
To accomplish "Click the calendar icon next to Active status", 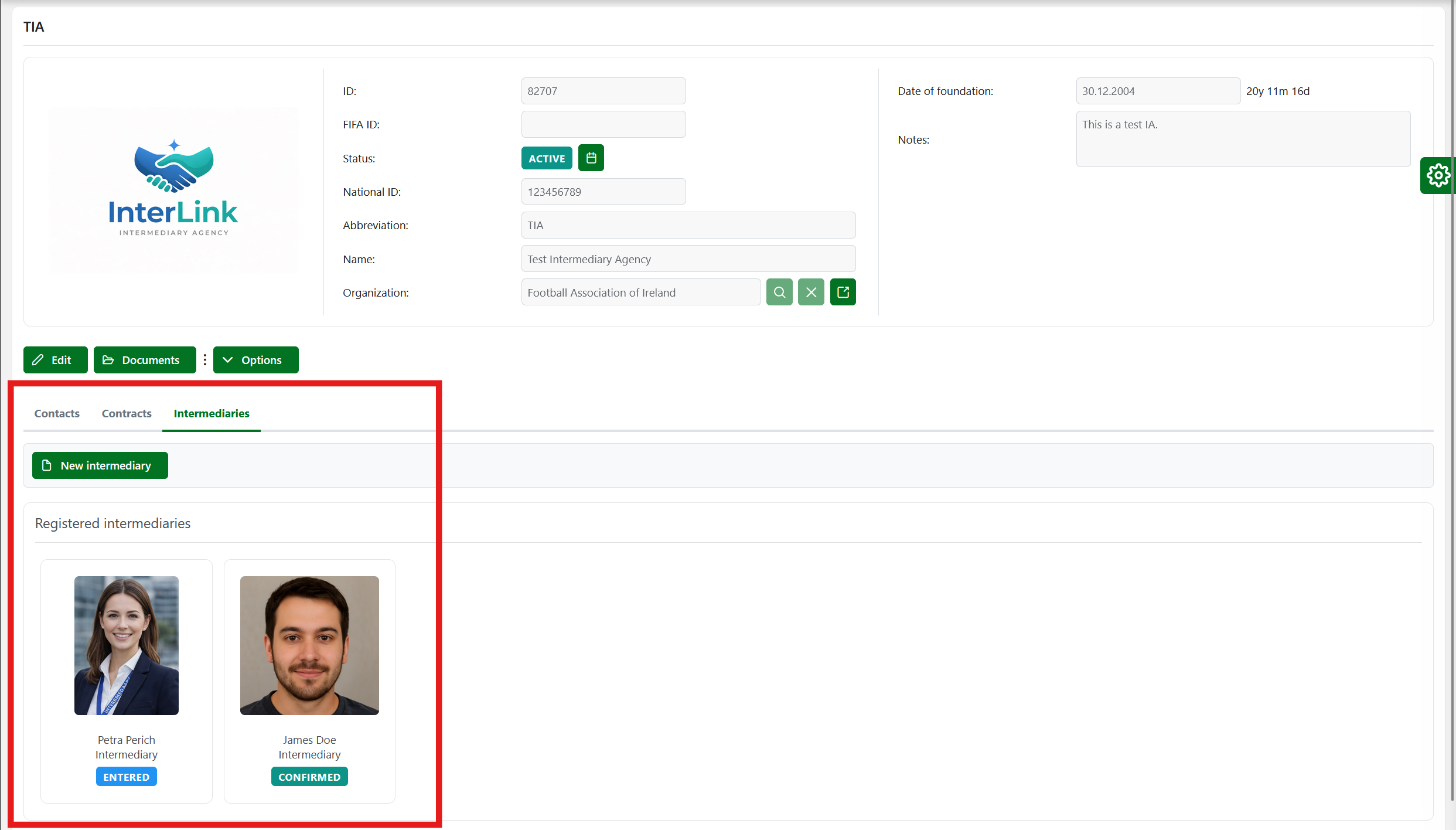I will pyautogui.click(x=591, y=158).
